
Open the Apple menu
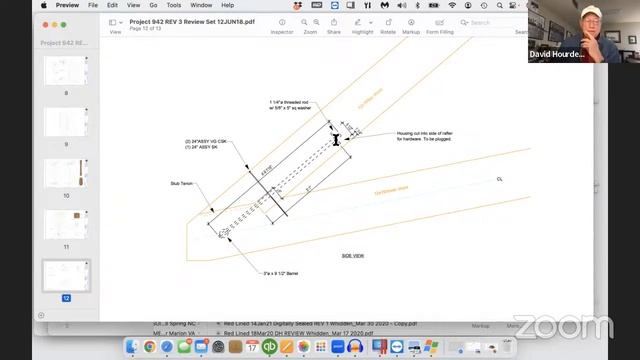coord(44,5)
